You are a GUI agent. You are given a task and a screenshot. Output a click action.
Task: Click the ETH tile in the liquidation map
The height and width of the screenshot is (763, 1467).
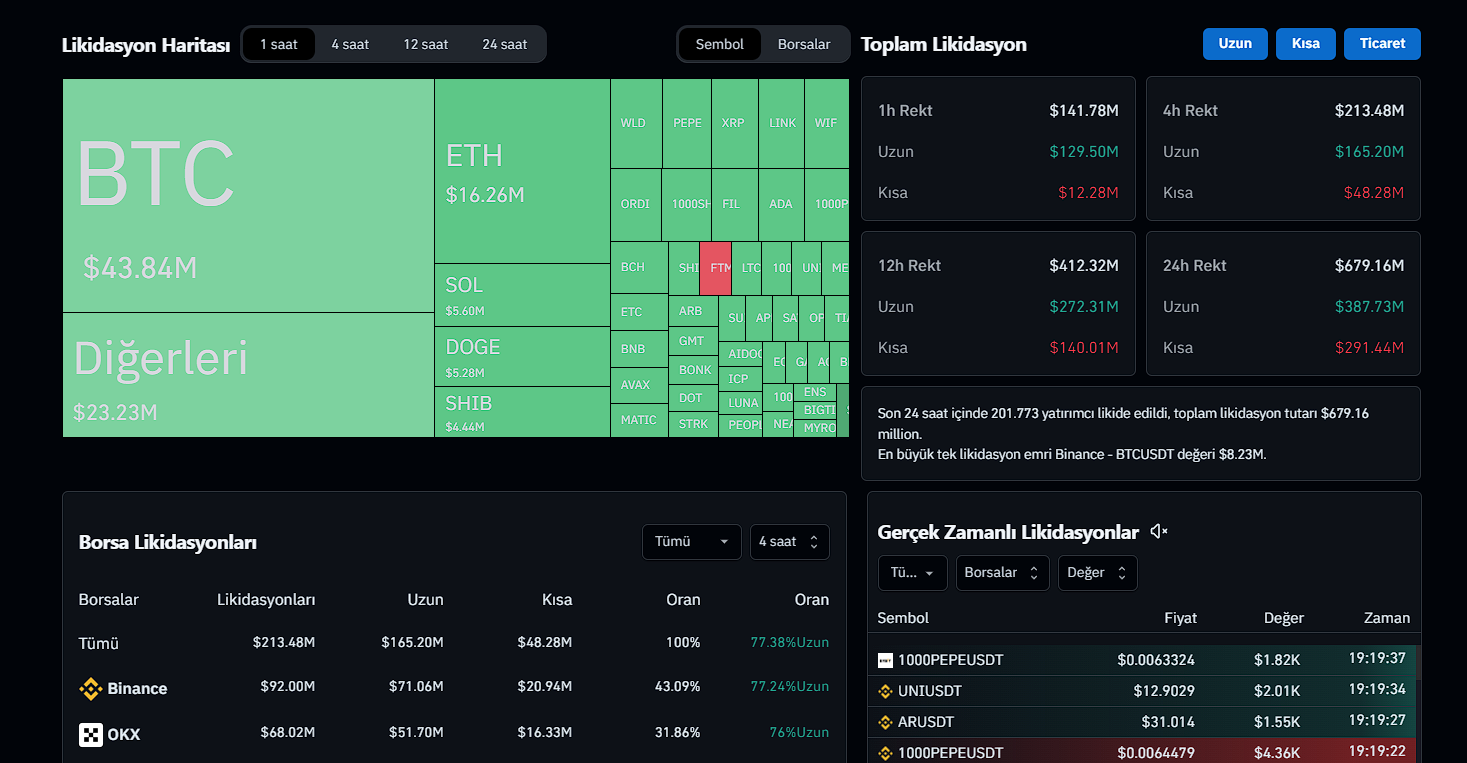522,171
